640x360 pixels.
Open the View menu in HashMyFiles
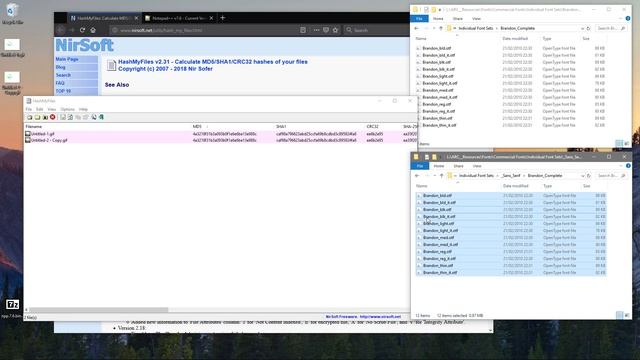(51, 109)
